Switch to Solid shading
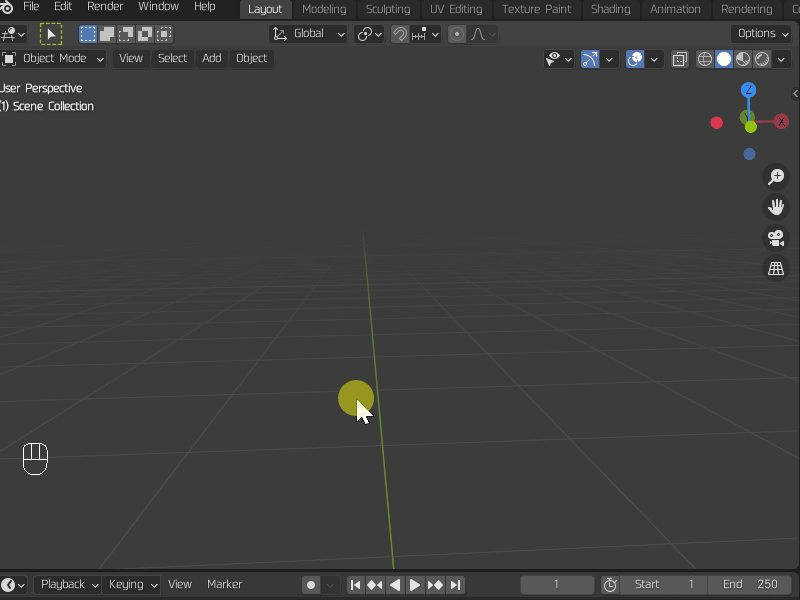 pyautogui.click(x=723, y=59)
